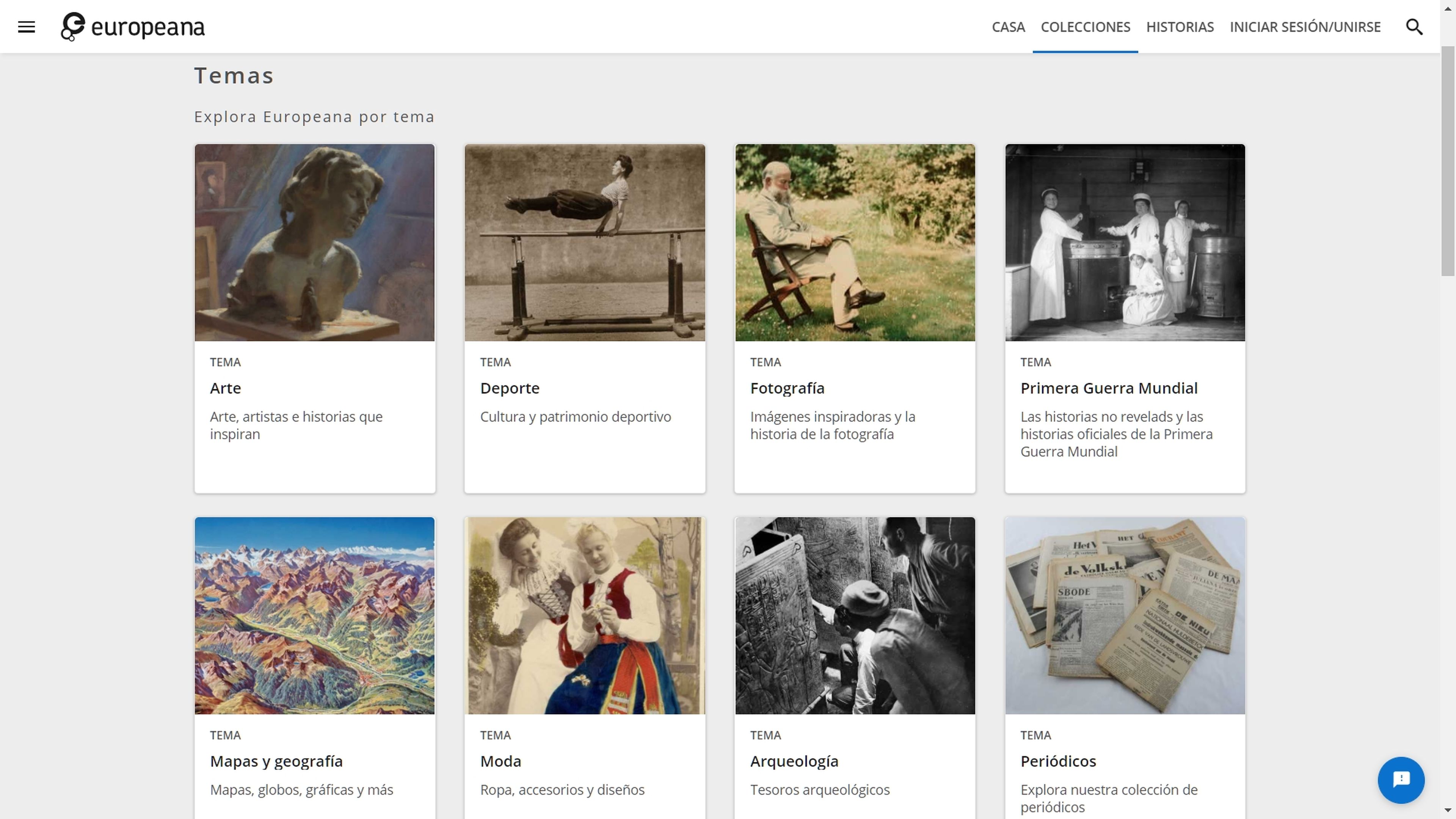Click INICIAR SESIÓN/UNIRSE link

1305,27
